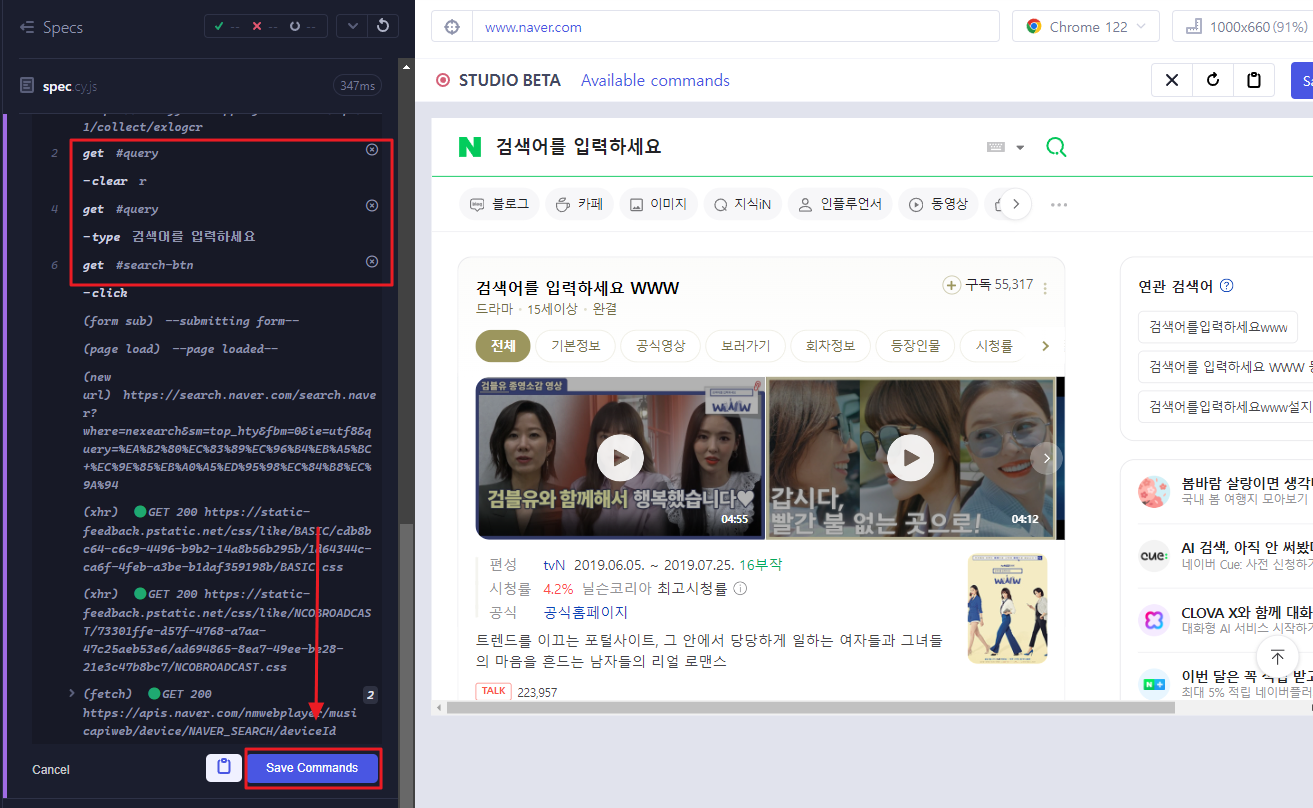Open the virtual keyboard icon in the search bar
This screenshot has height=808, width=1313.
[995, 147]
